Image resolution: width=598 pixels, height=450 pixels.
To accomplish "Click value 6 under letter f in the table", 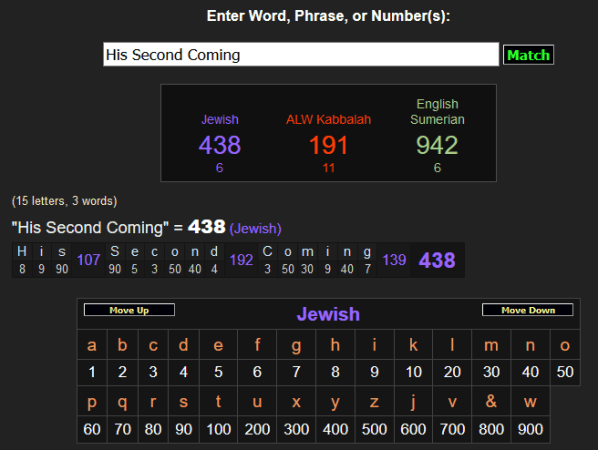I will [x=257, y=372].
